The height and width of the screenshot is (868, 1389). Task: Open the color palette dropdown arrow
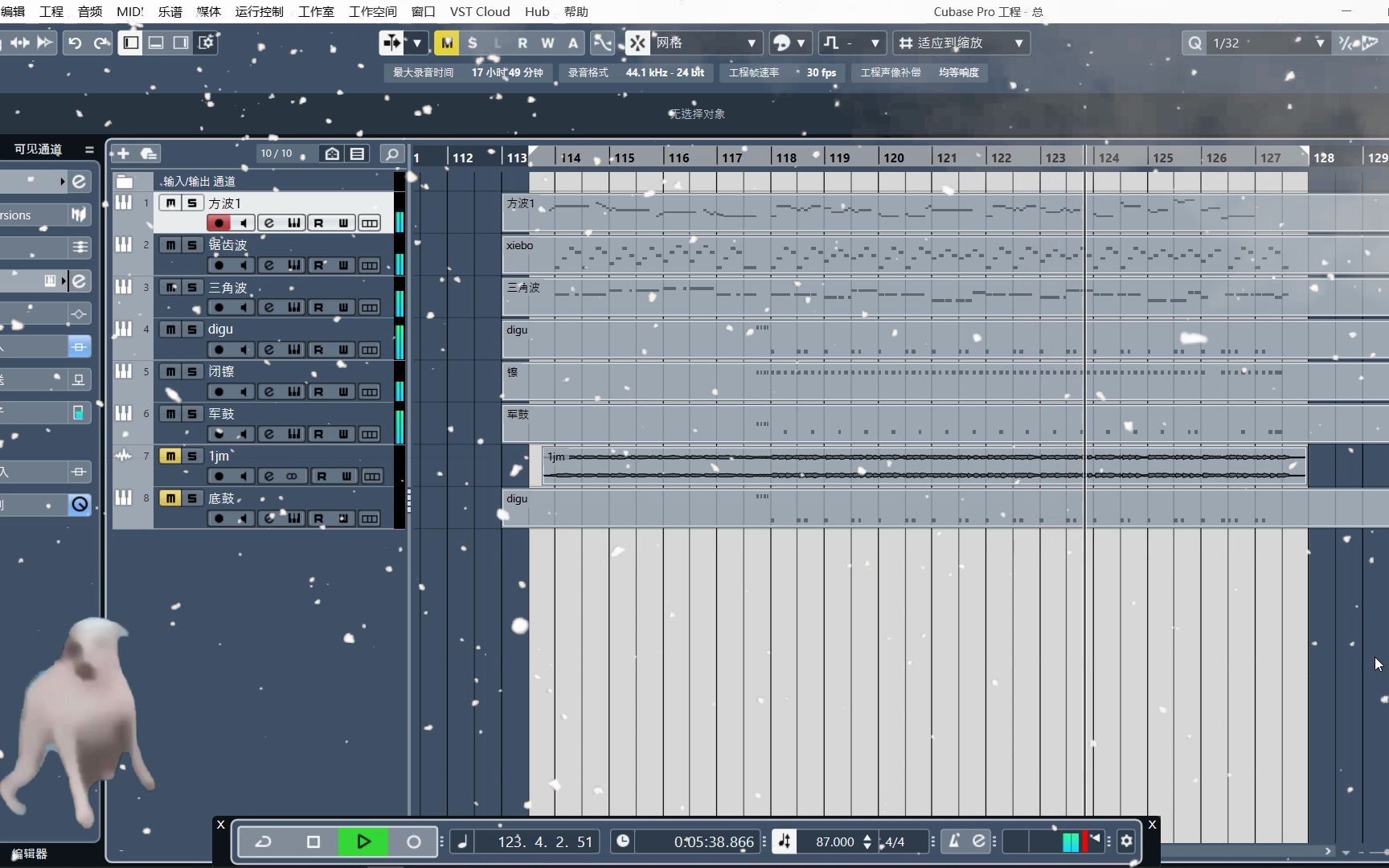click(801, 43)
